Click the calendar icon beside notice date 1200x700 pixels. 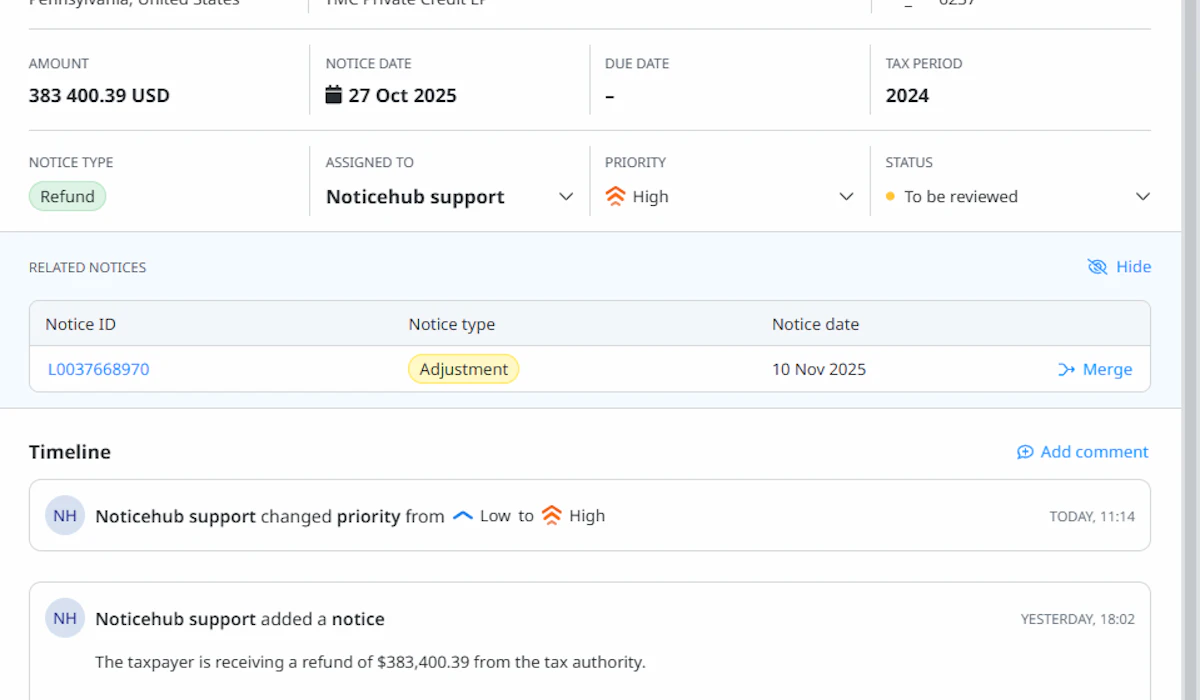tap(334, 95)
